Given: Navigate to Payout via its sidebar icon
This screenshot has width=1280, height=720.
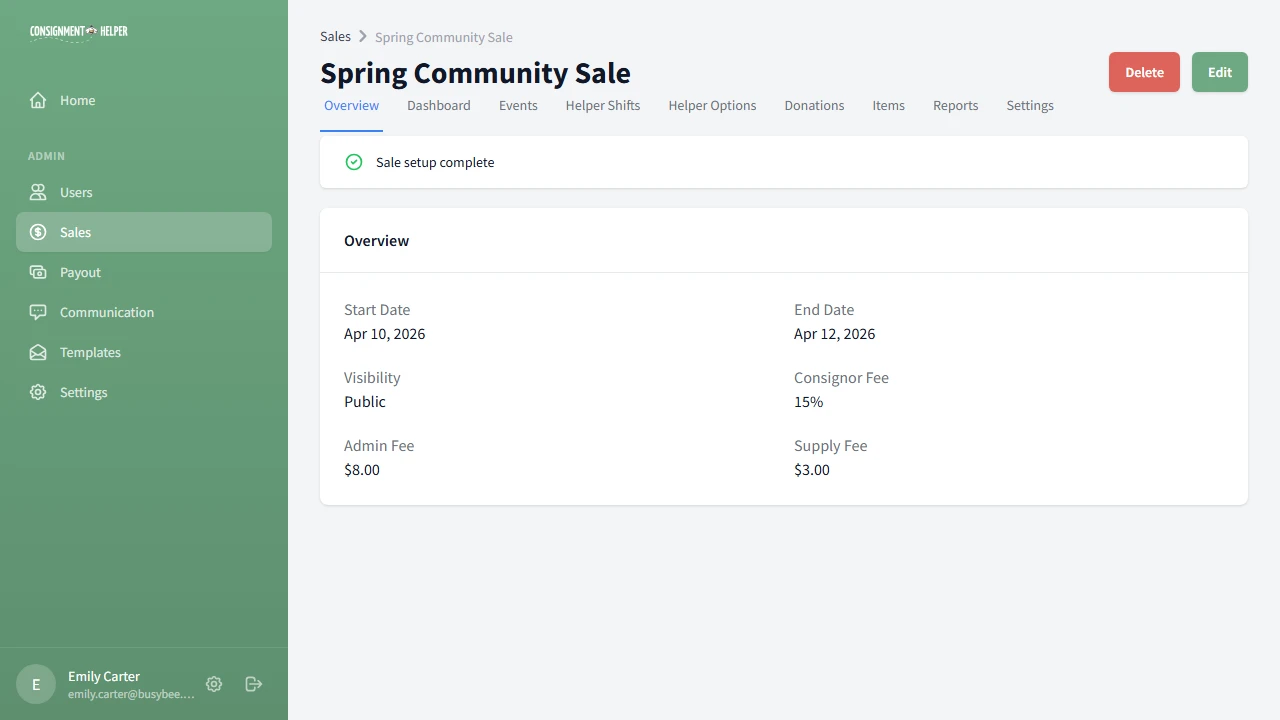Looking at the screenshot, I should (37, 272).
